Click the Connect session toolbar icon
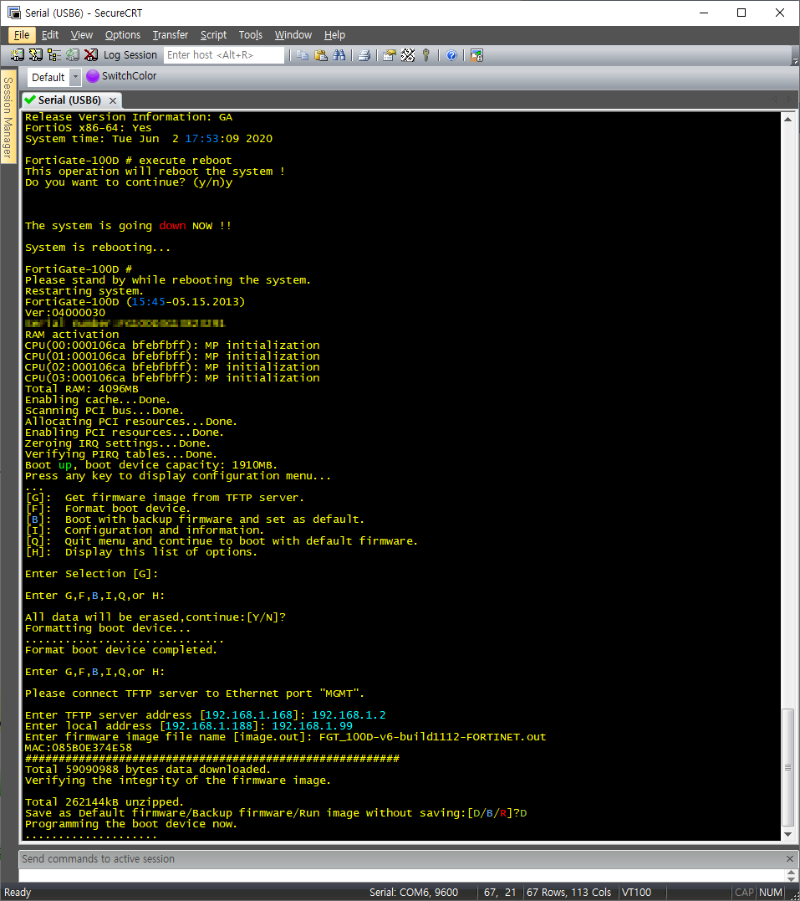 (x=17, y=55)
